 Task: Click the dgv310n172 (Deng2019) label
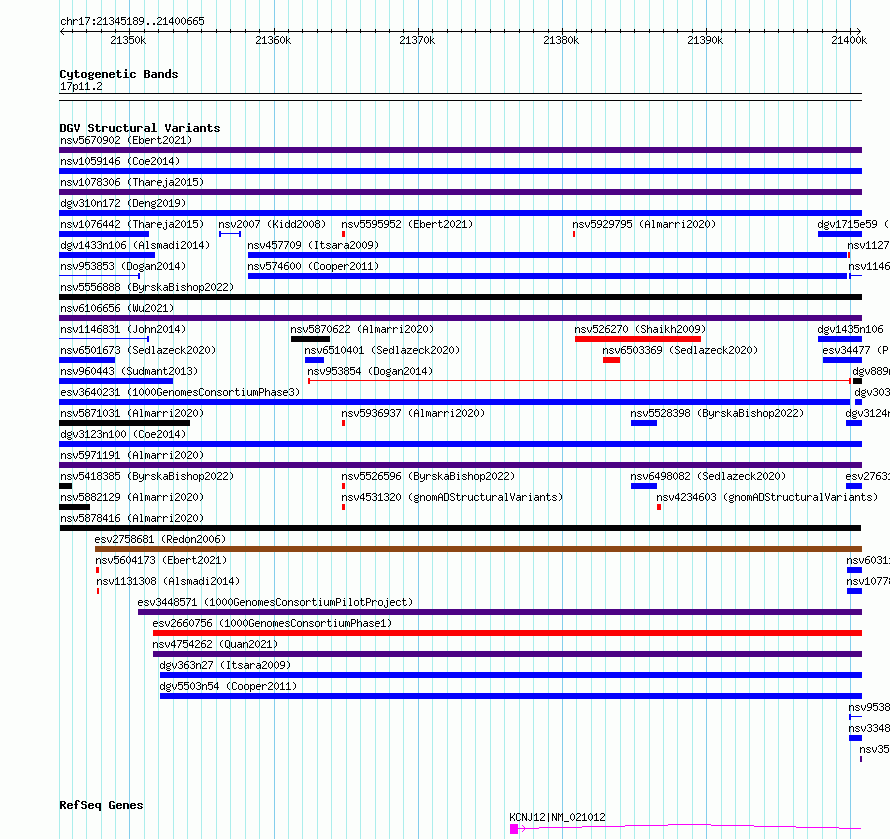[123, 203]
